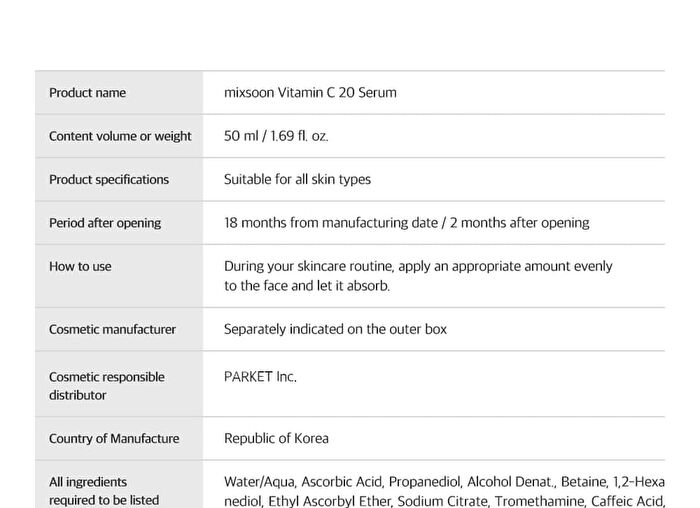Click 'Cosmetic responsible distributor' label
The image size is (700, 508).
[107, 386]
